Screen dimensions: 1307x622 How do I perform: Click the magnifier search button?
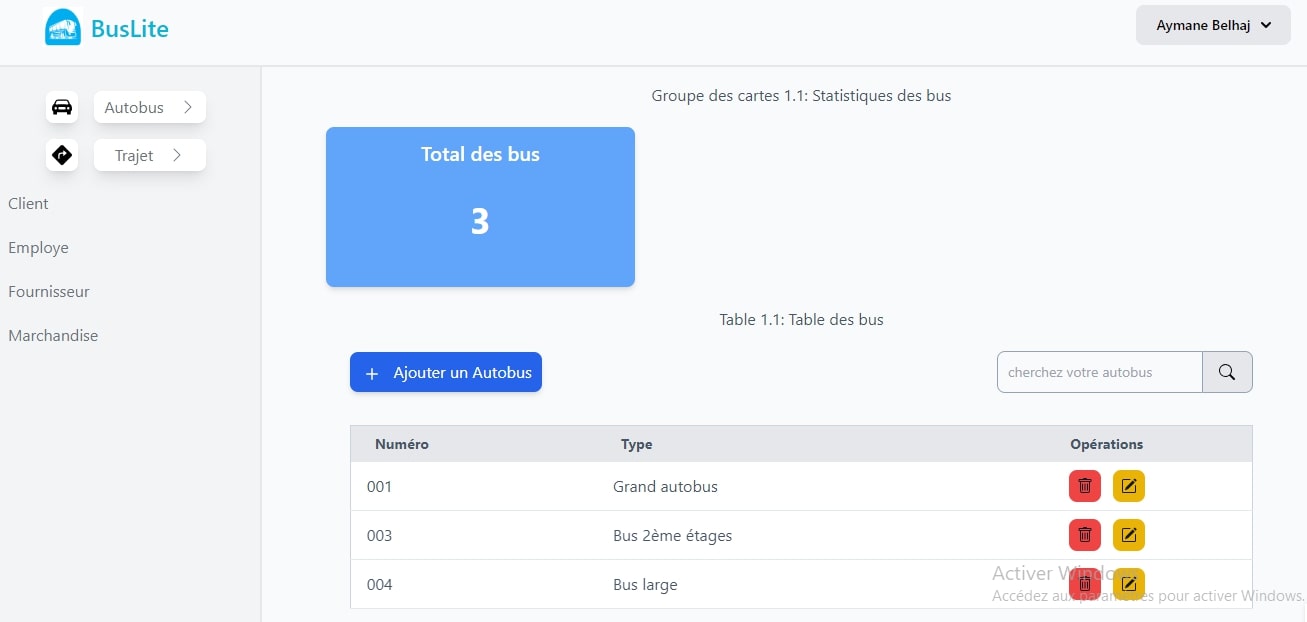(x=1227, y=372)
